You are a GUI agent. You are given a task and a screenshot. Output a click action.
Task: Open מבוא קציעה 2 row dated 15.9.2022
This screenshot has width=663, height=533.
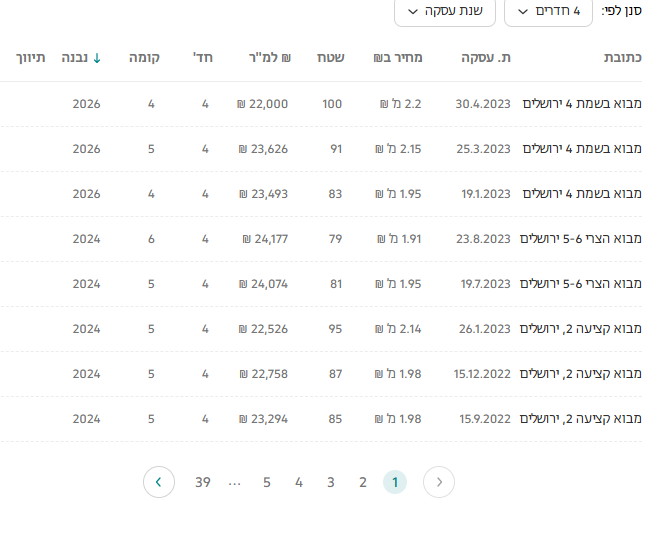click(582, 419)
